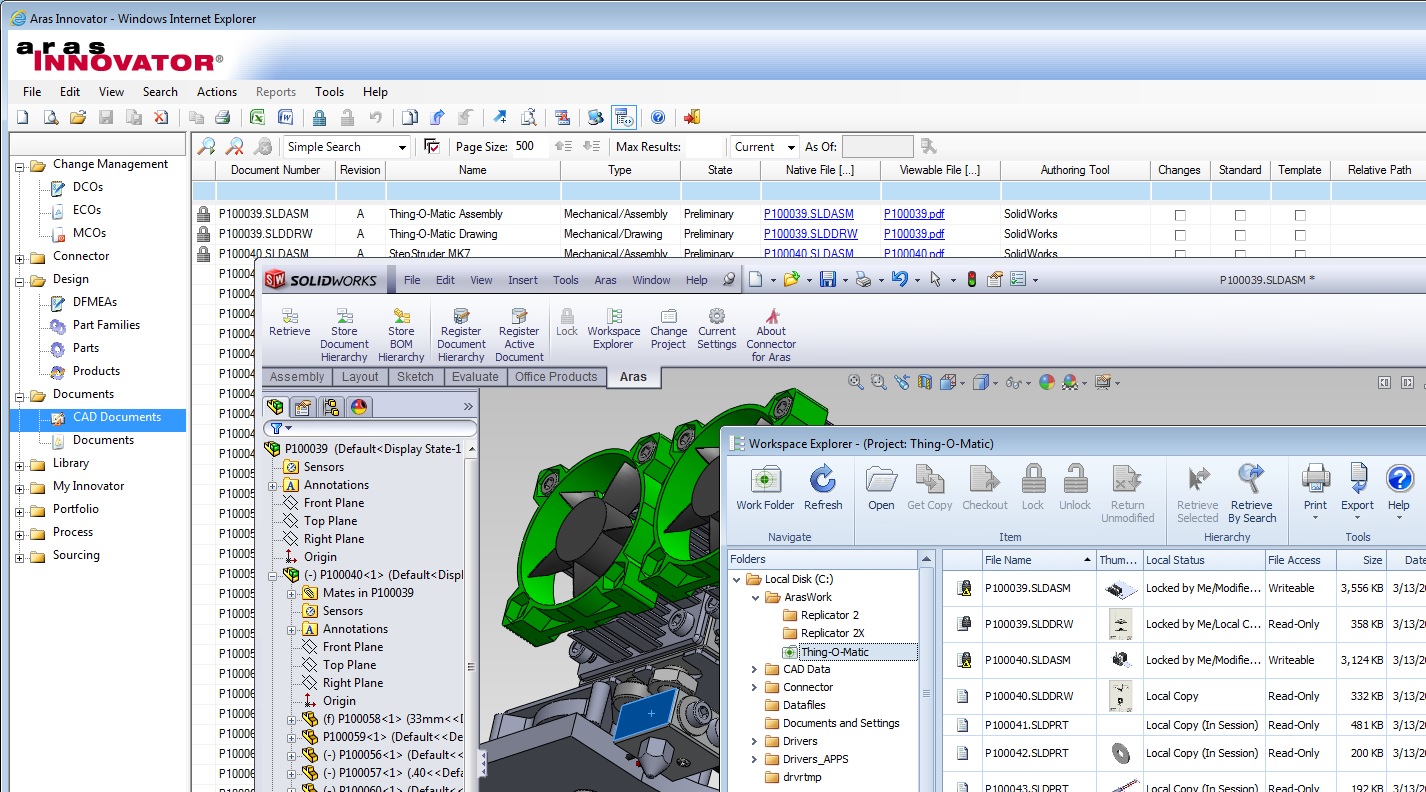Run search with magnifier icon in Aras grid
The width and height of the screenshot is (1426, 792).
coord(206,146)
